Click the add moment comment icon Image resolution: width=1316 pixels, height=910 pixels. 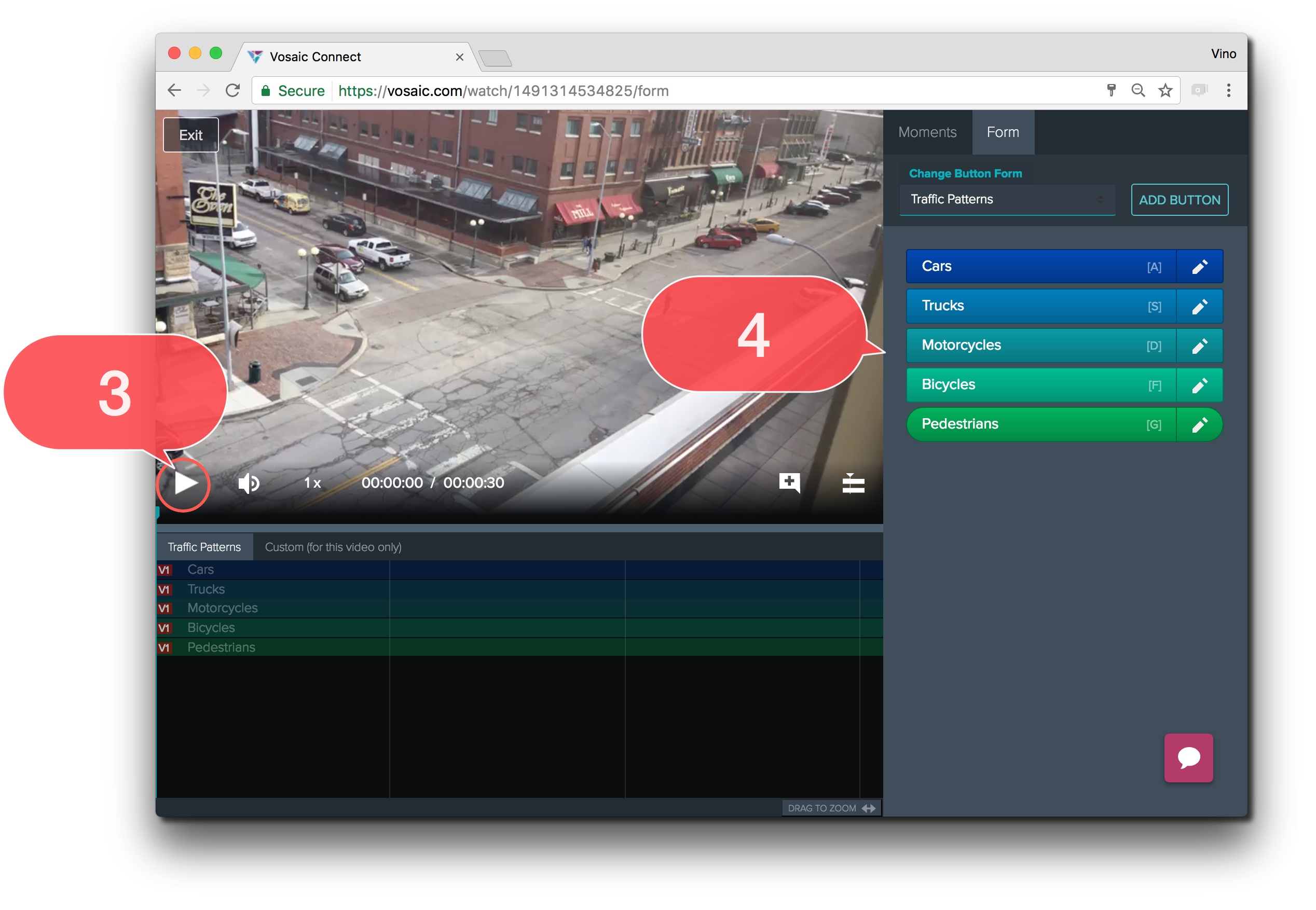point(790,483)
